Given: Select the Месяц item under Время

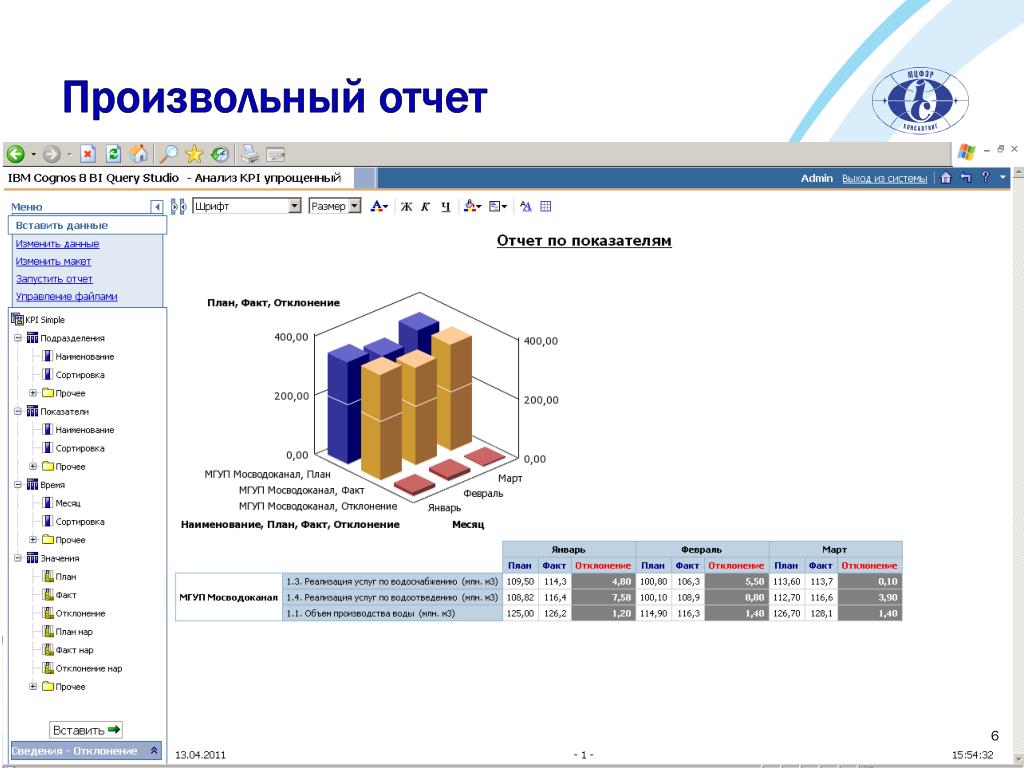Looking at the screenshot, I should click(x=68, y=503).
